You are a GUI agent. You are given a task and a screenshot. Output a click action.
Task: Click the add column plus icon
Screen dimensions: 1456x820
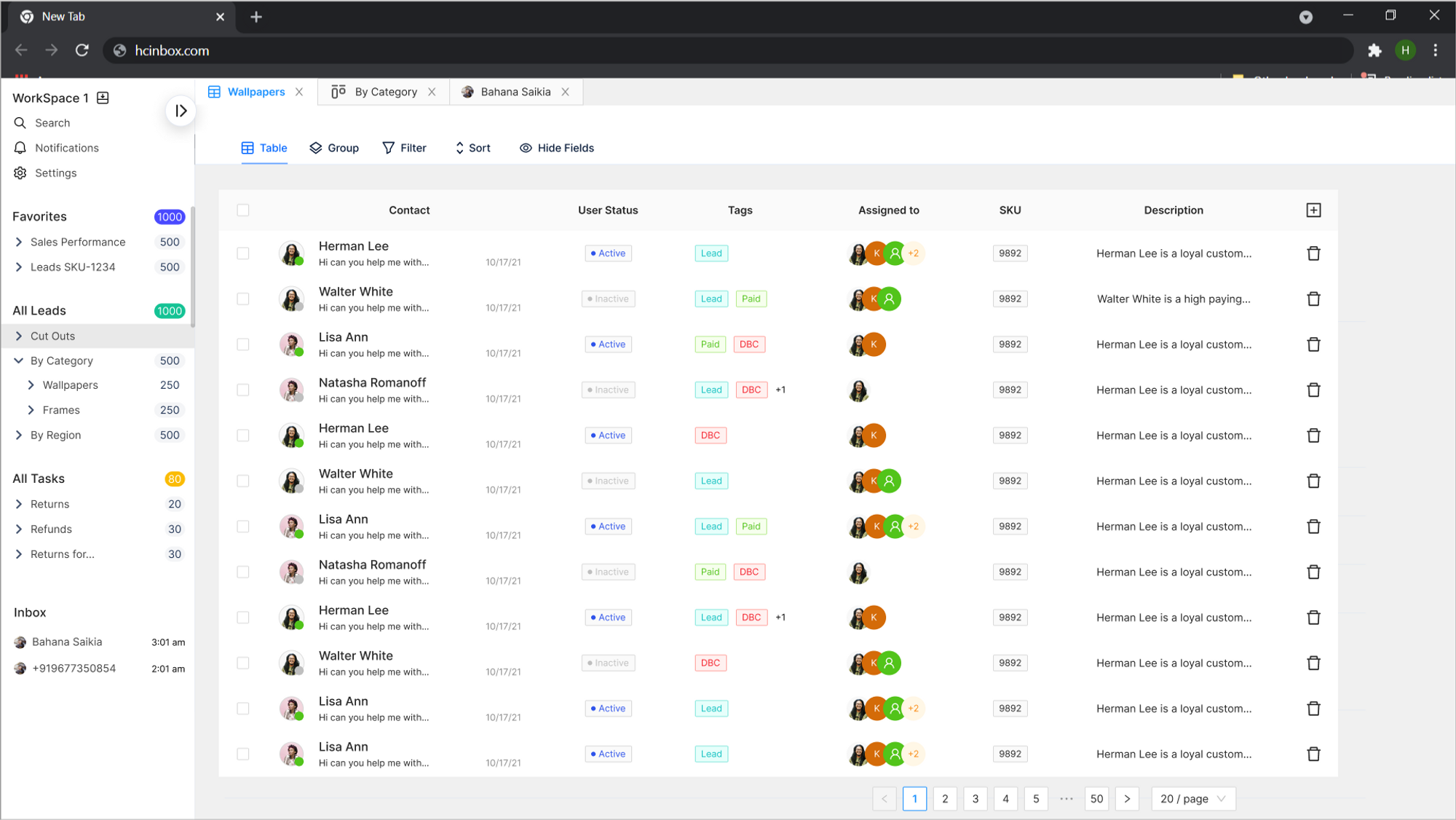pos(1313,210)
